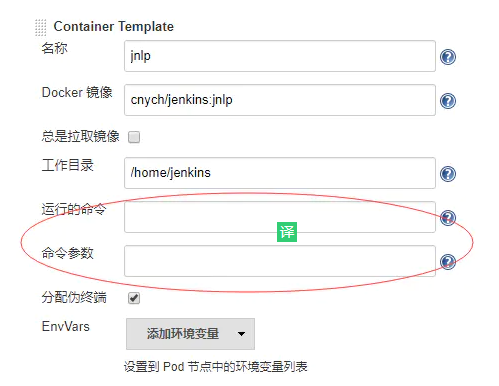Show help for 运行的命令 field
This screenshot has height=386, width=499.
(448, 218)
